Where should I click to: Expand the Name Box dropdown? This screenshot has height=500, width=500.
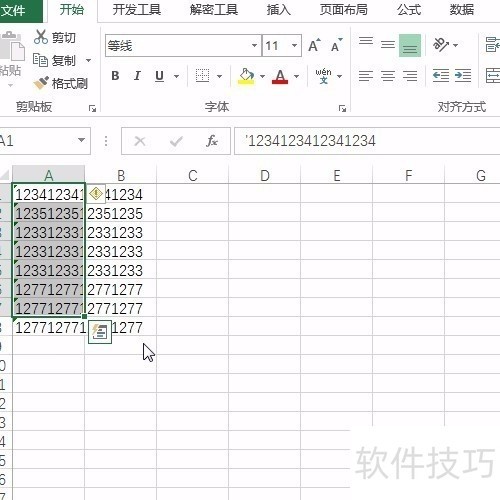pos(81,140)
